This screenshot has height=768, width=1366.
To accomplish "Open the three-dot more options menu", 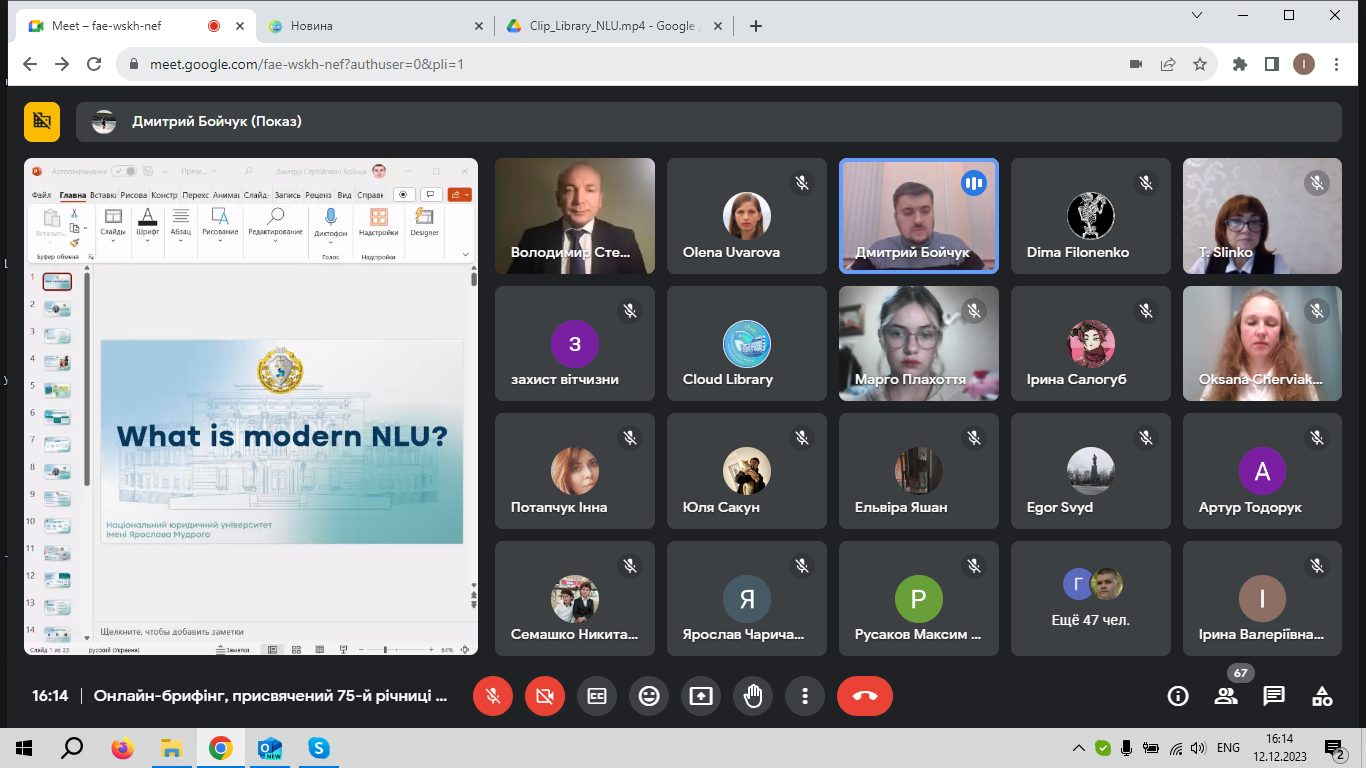I will click(x=805, y=696).
